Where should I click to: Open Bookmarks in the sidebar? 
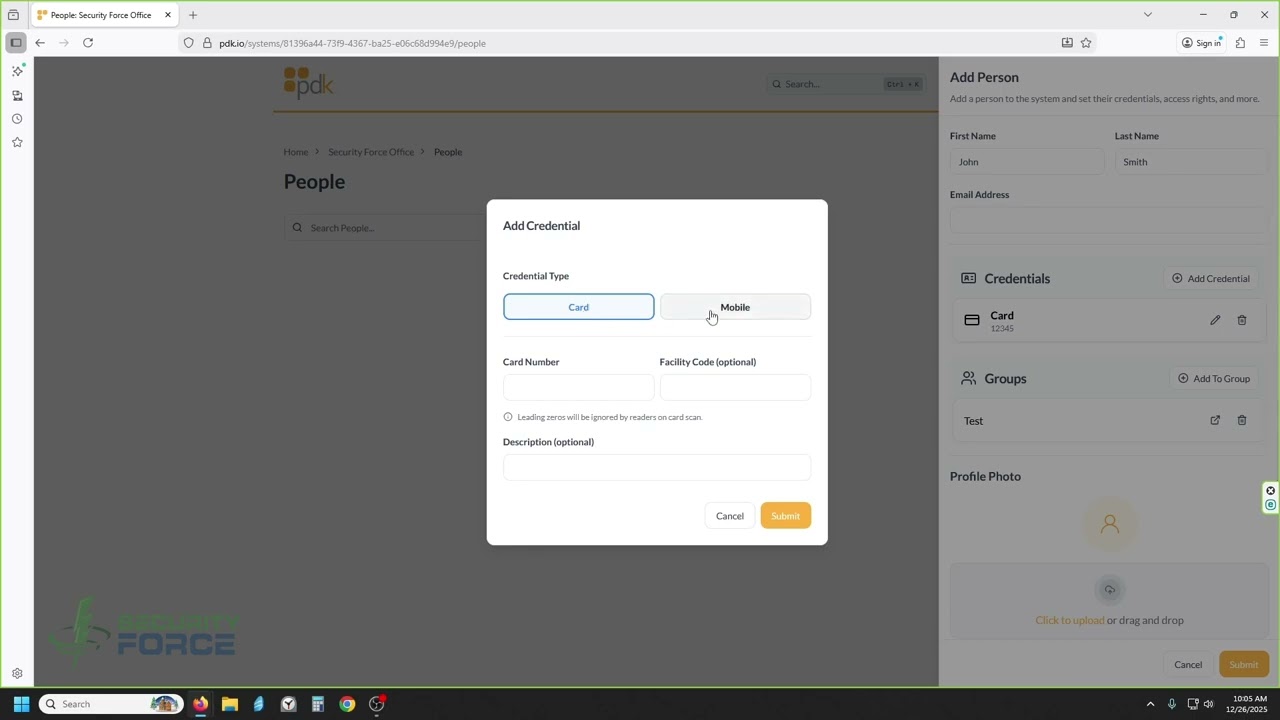tap(17, 142)
